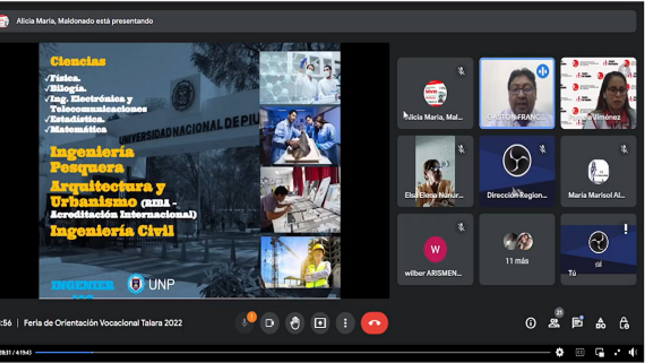Click the present screen button
The height and width of the screenshot is (363, 645).
click(x=320, y=323)
